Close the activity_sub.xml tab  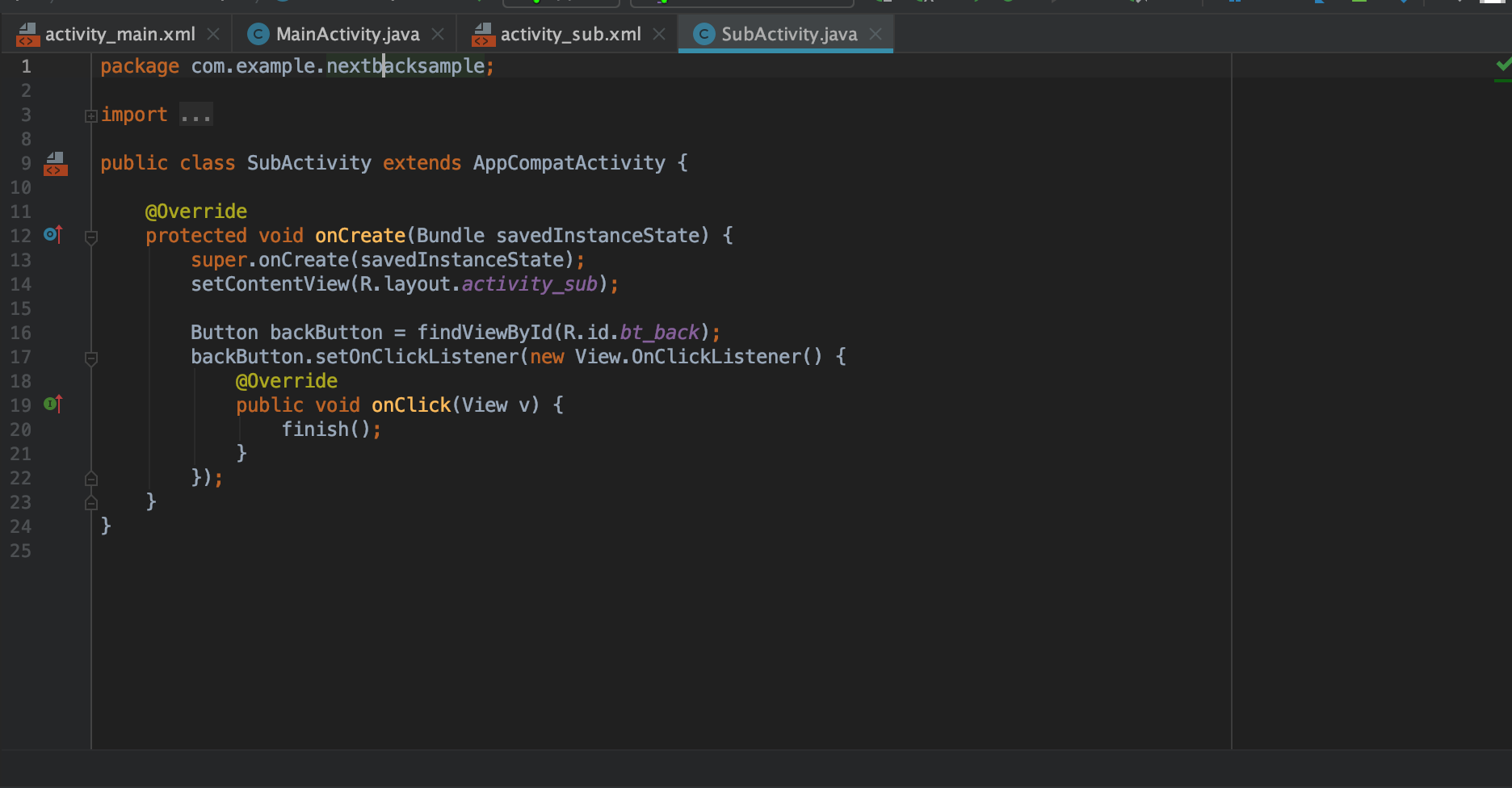659,34
